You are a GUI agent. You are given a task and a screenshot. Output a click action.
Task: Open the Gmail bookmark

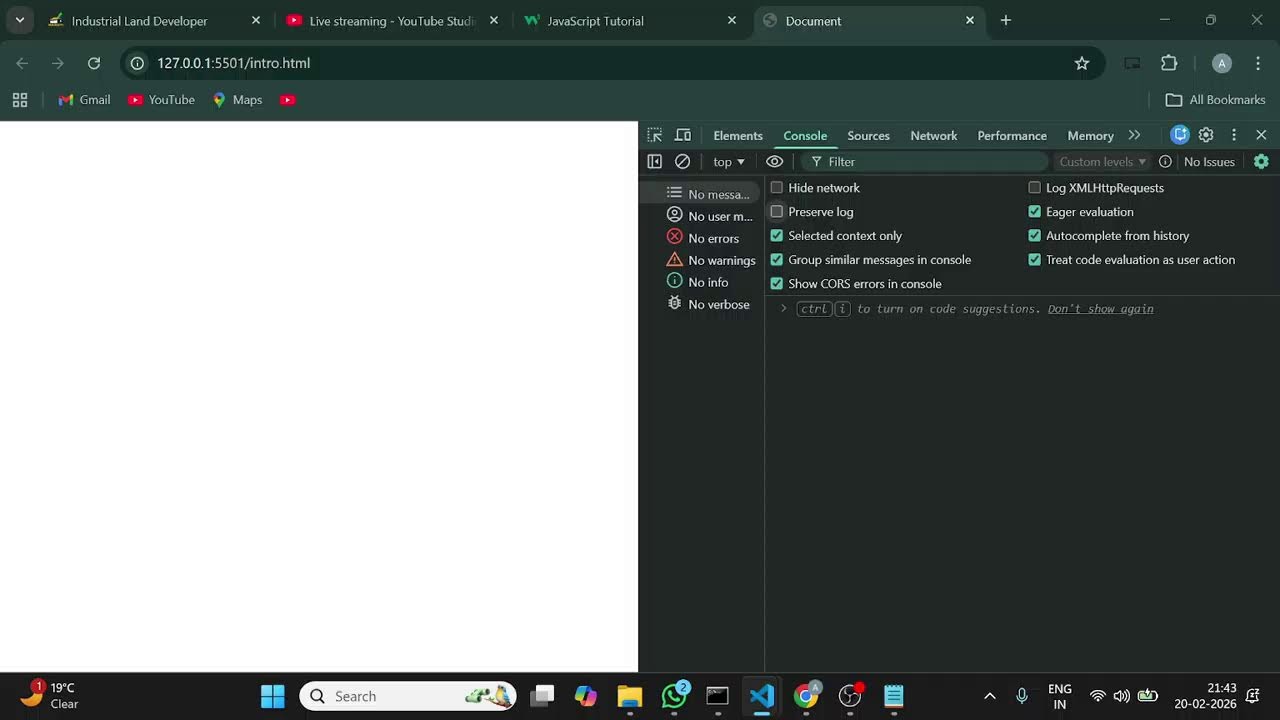[x=84, y=100]
